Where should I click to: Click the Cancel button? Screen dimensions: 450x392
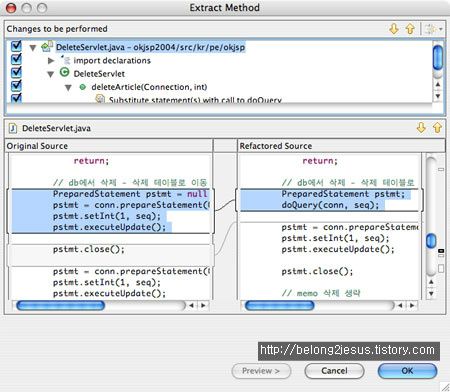click(334, 371)
